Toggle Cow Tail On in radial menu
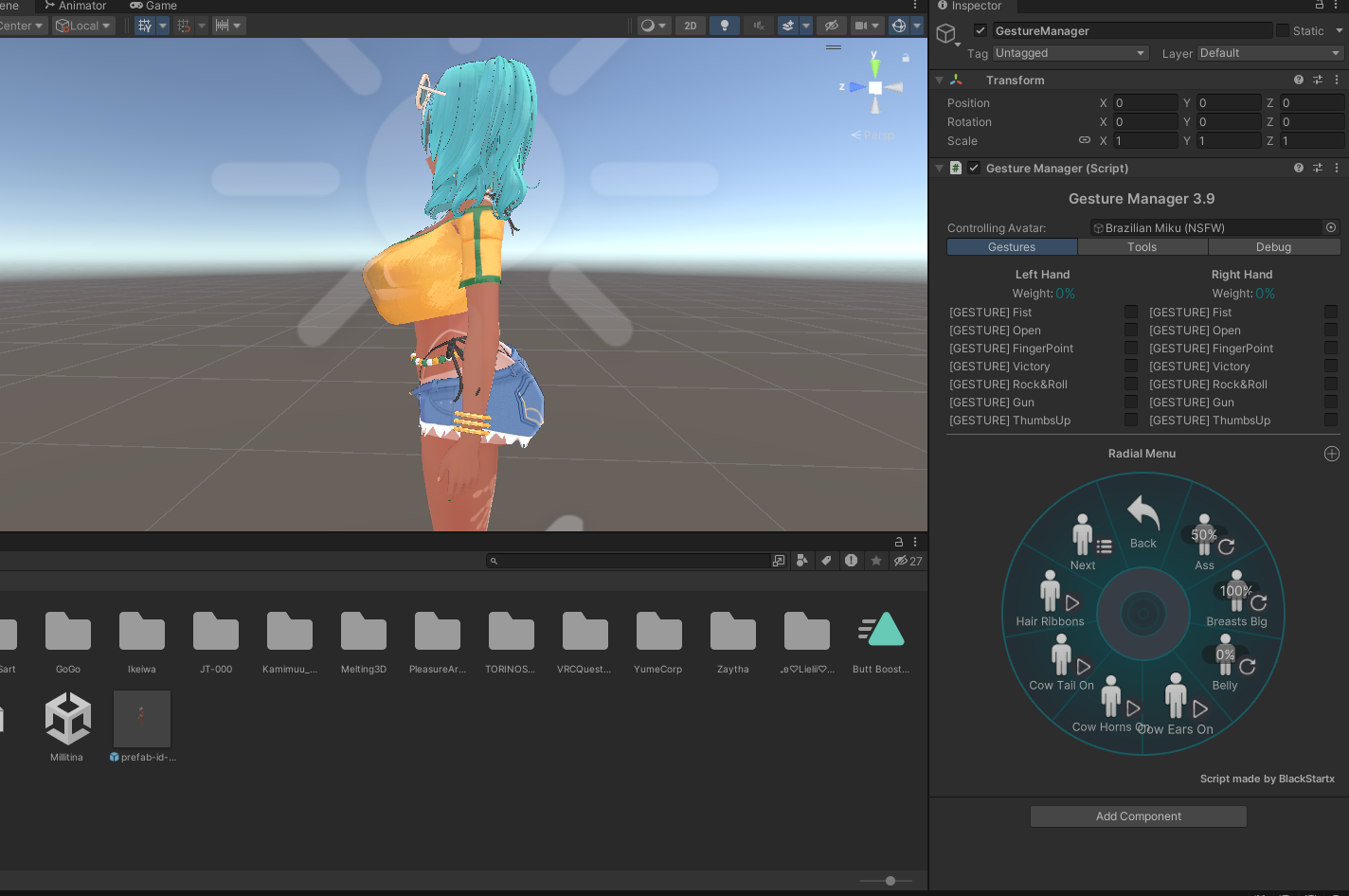The height and width of the screenshot is (896, 1349). point(1062,662)
